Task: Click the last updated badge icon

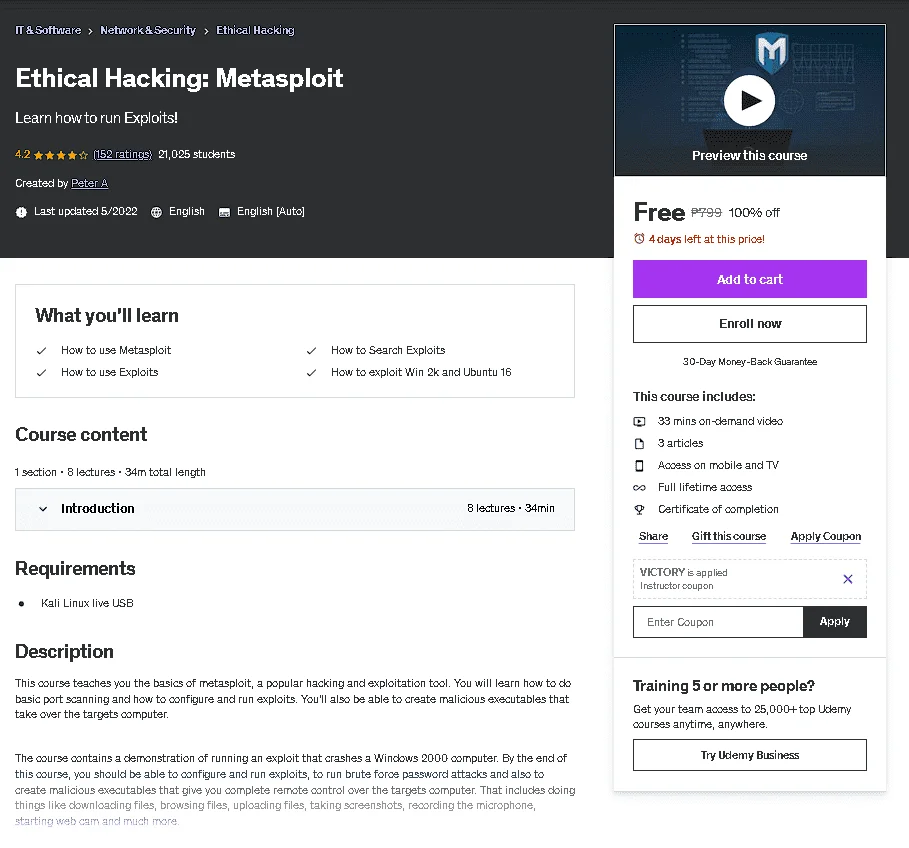Action: pos(21,212)
